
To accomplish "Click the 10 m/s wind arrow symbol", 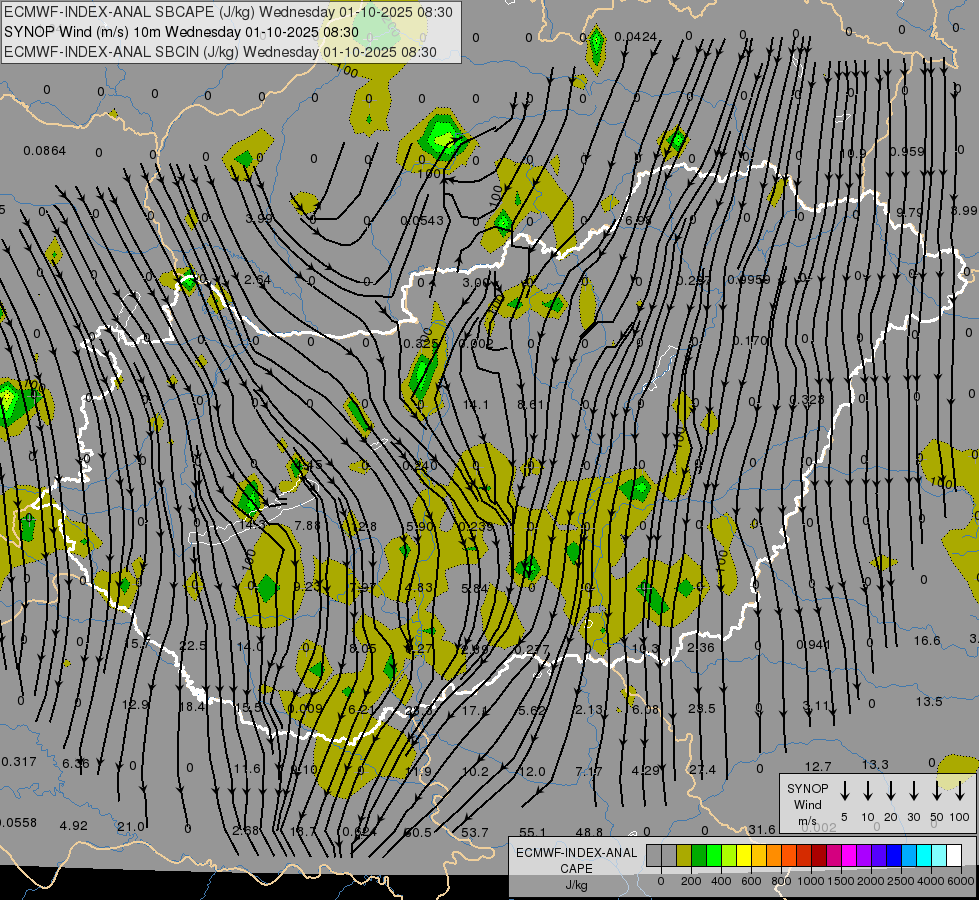I will tap(868, 791).
